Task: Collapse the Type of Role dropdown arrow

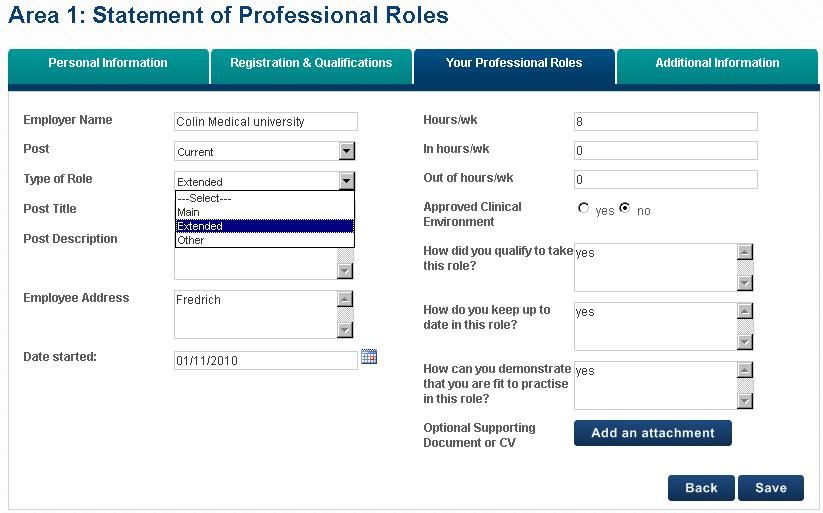Action: tap(346, 181)
